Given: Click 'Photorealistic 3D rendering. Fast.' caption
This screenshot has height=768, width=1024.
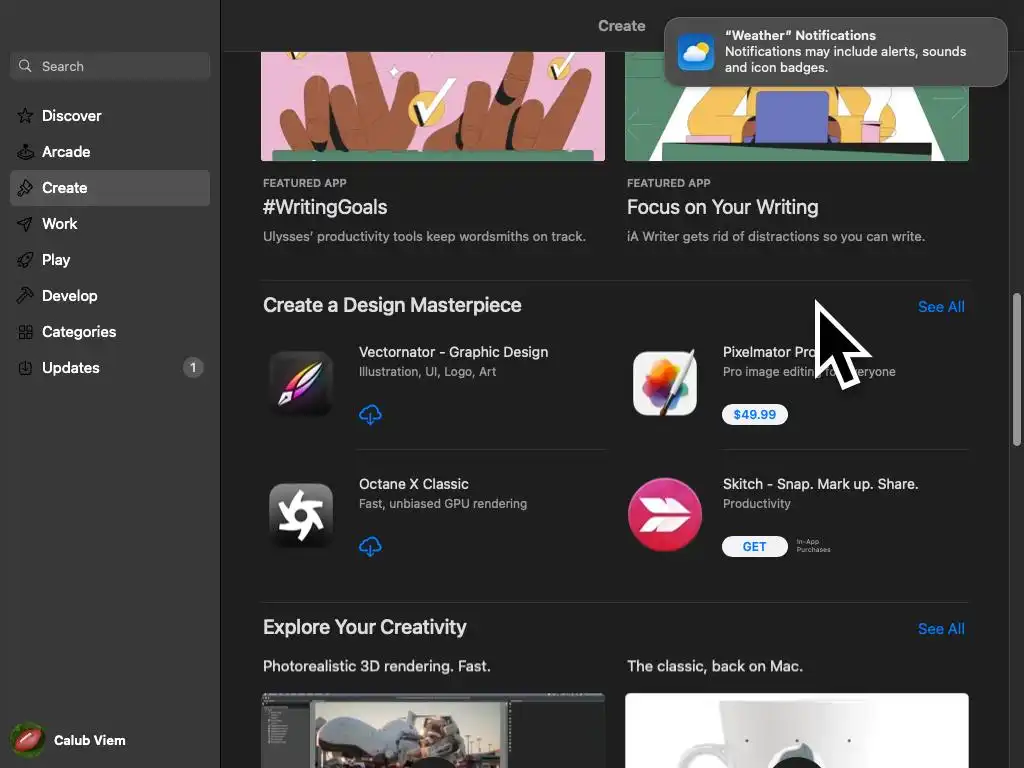Looking at the screenshot, I should [376, 666].
